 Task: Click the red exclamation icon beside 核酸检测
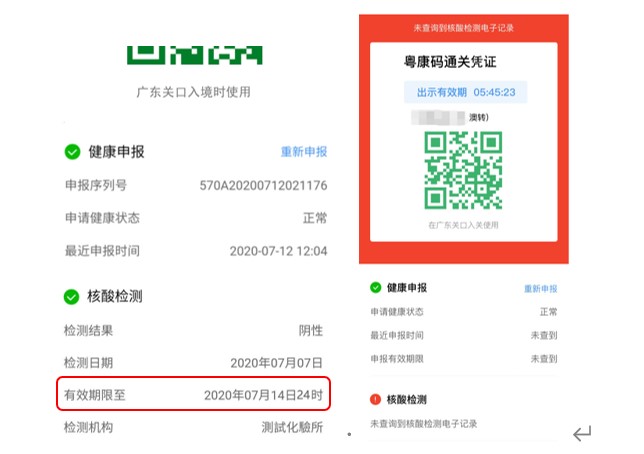pyautogui.click(x=375, y=399)
